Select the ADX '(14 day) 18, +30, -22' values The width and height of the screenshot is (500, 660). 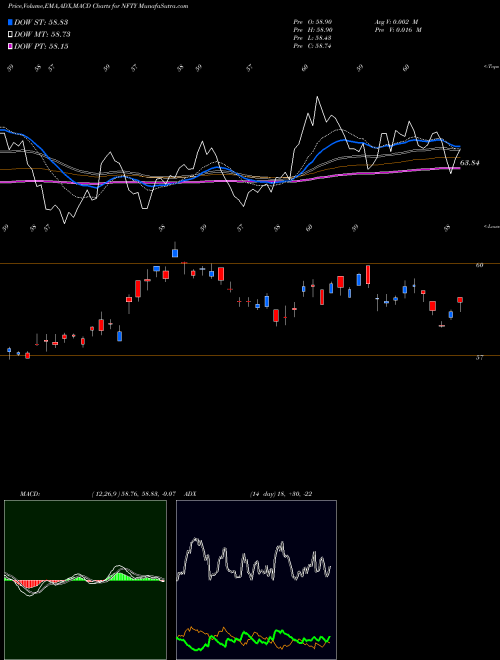pyautogui.click(x=281, y=494)
